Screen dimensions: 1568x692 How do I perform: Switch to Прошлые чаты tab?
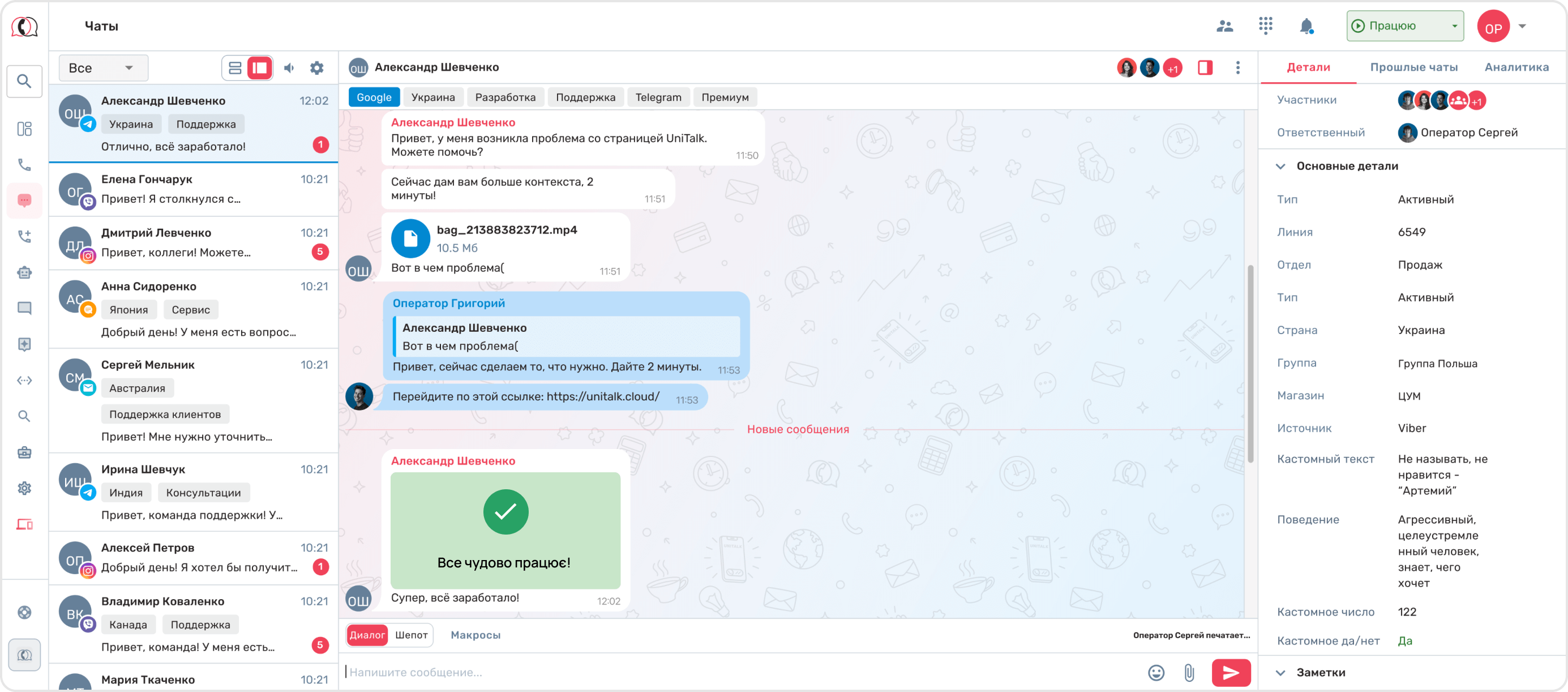[x=1413, y=67]
